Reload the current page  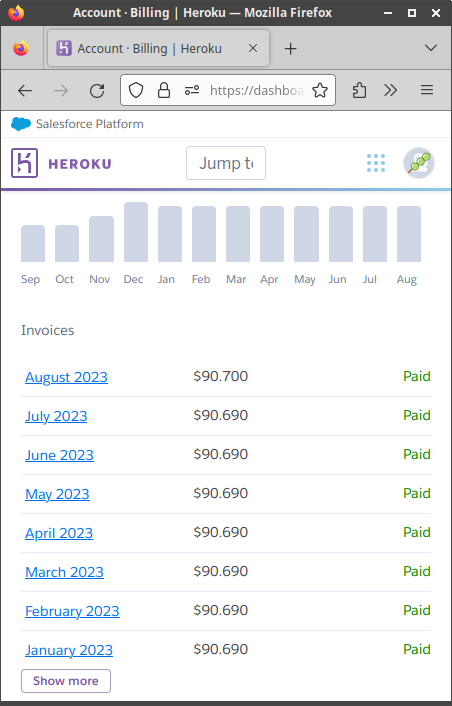click(97, 91)
